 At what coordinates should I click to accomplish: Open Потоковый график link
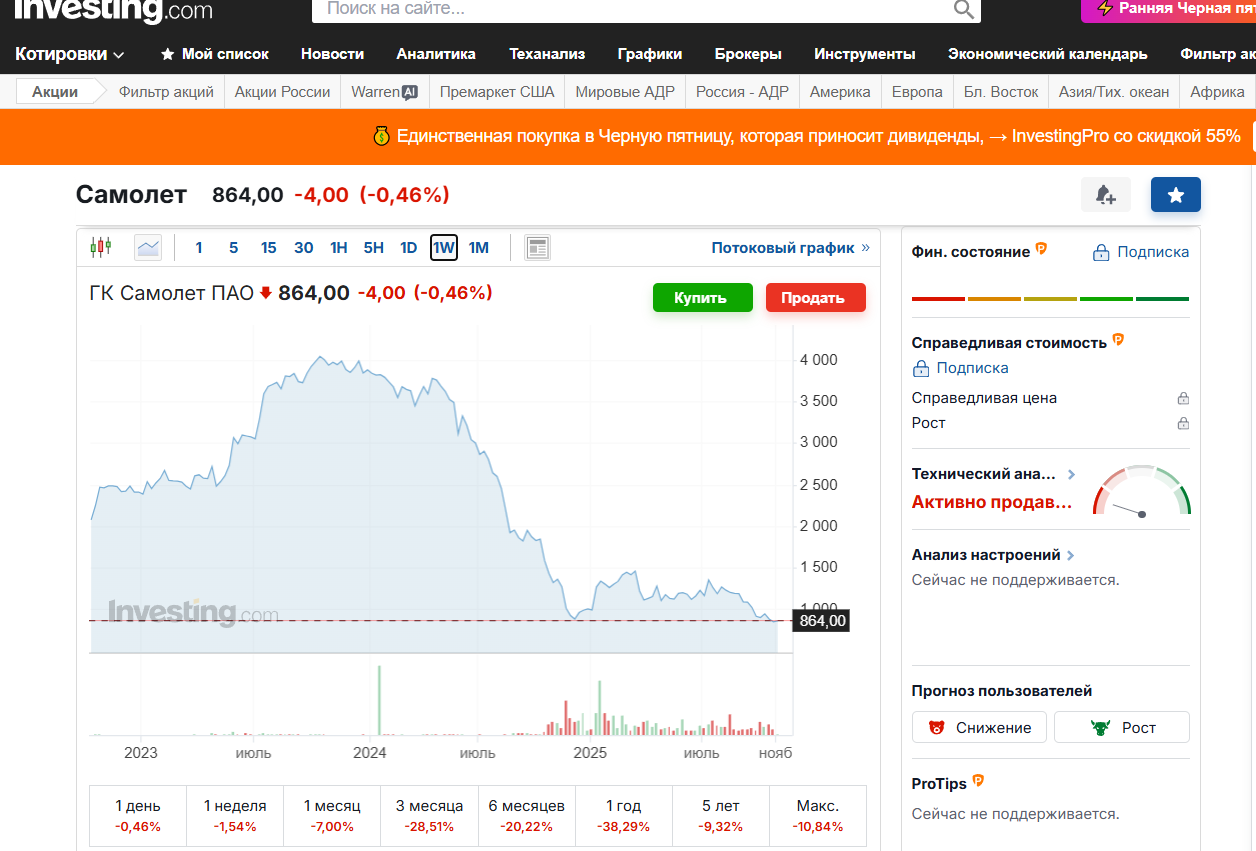(791, 247)
